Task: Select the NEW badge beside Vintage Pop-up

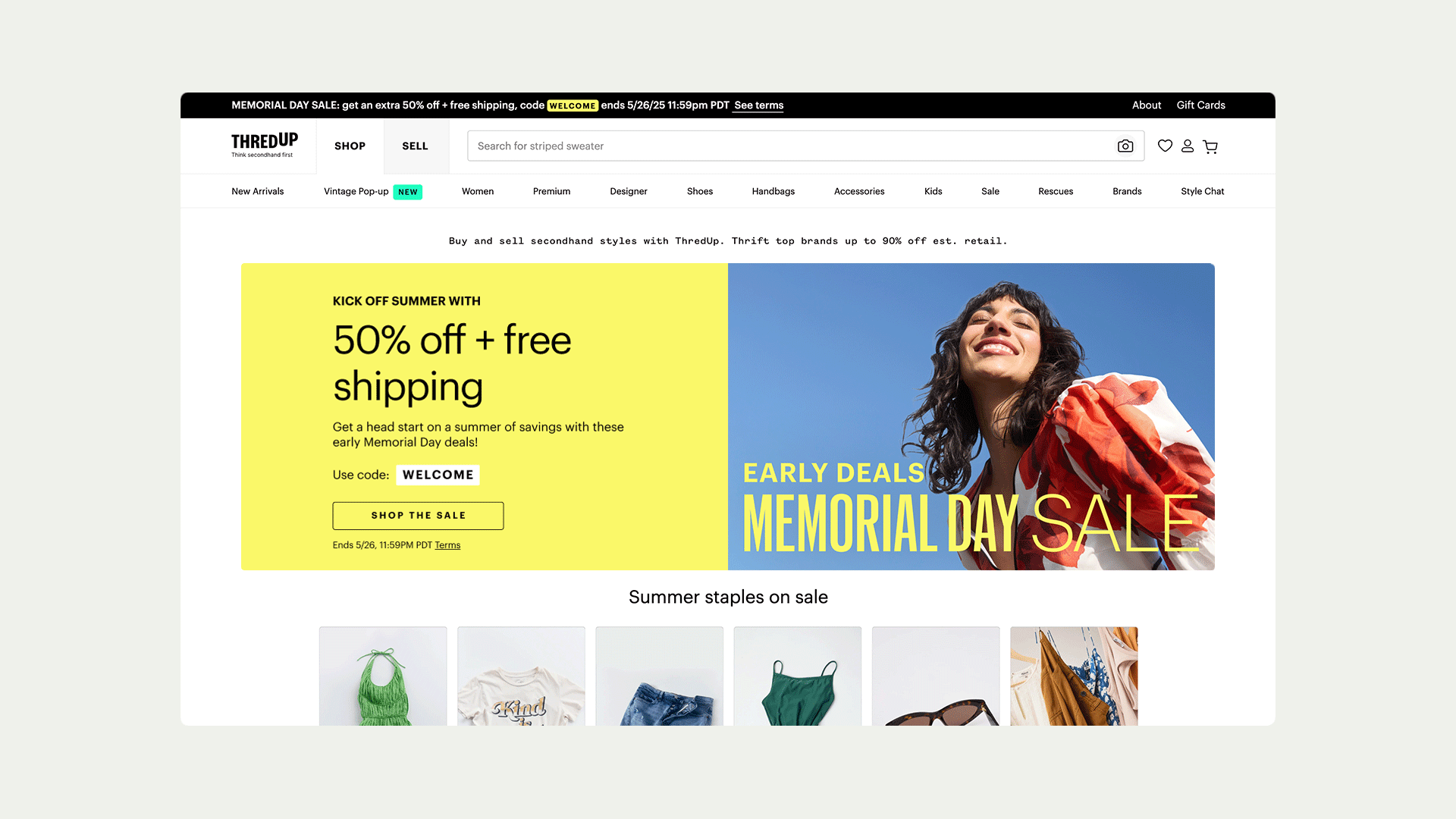Action: (x=408, y=192)
